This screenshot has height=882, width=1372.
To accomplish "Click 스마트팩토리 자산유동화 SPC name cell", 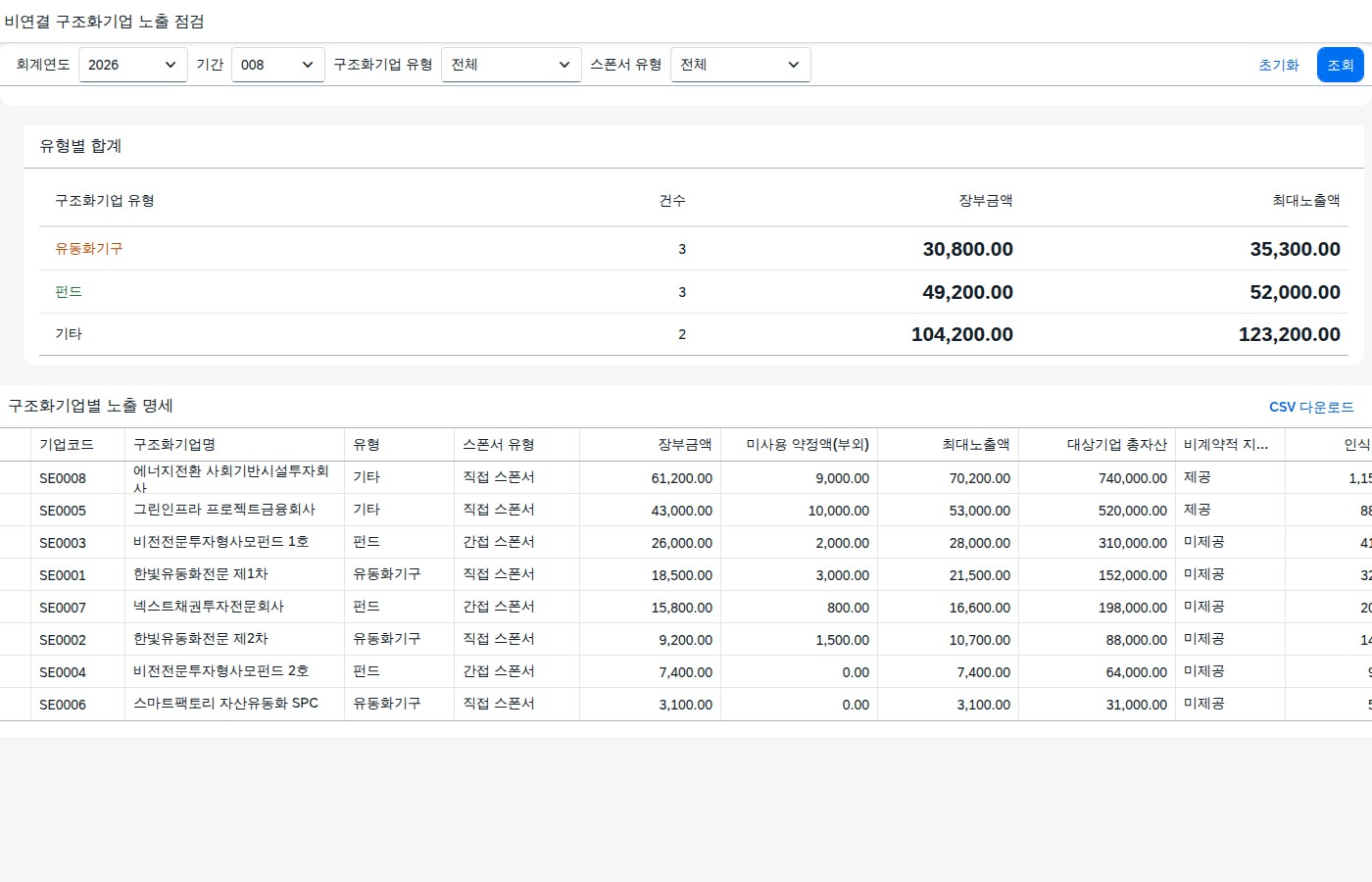I will 234,704.
